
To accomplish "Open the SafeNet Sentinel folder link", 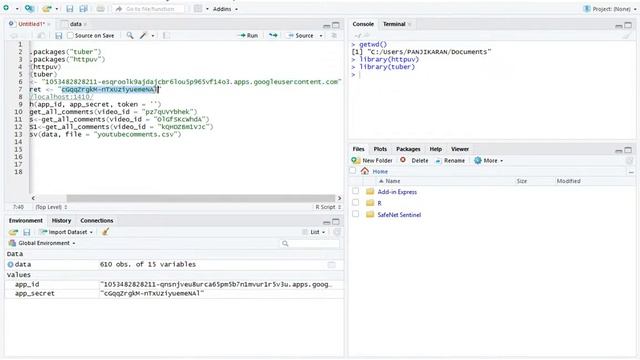I will (399, 215).
